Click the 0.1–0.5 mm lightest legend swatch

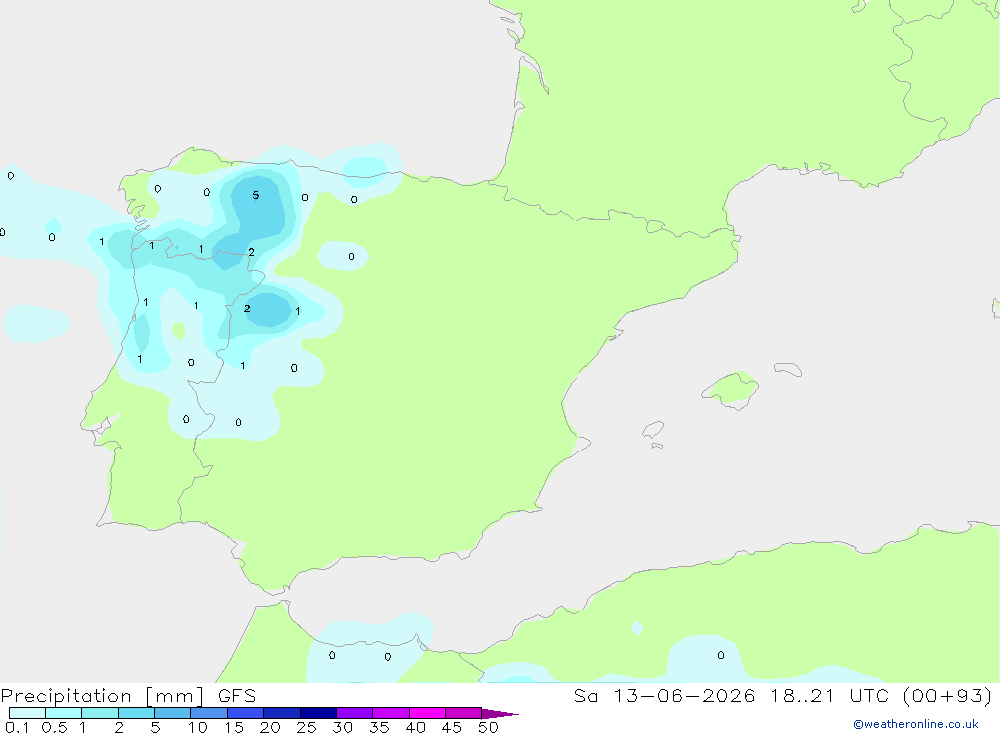pos(27,713)
